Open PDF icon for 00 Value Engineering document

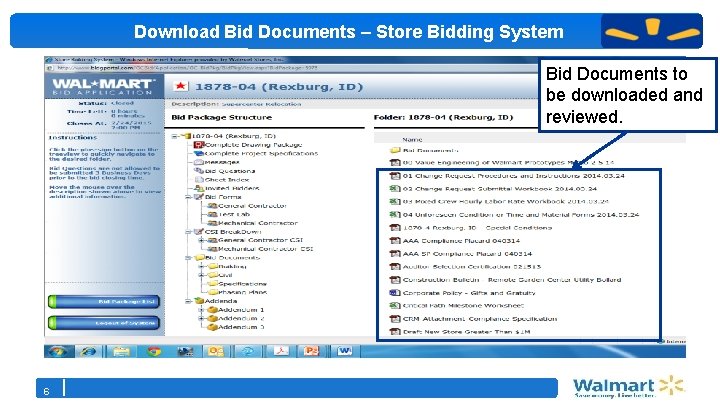click(395, 162)
